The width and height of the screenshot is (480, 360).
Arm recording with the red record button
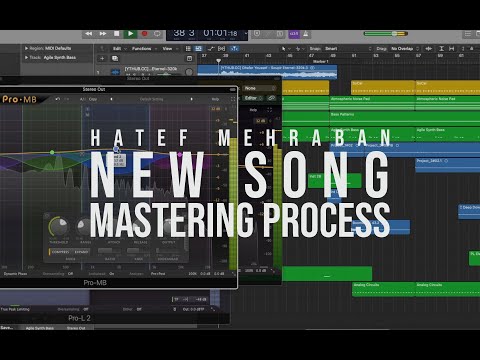point(145,34)
